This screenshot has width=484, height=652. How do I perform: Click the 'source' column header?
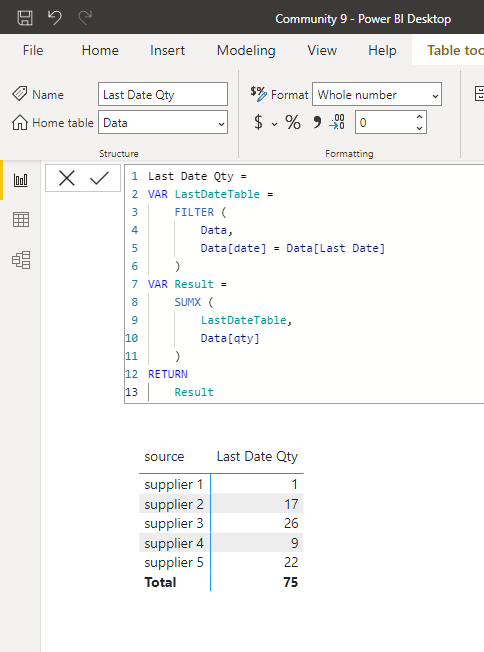164,457
